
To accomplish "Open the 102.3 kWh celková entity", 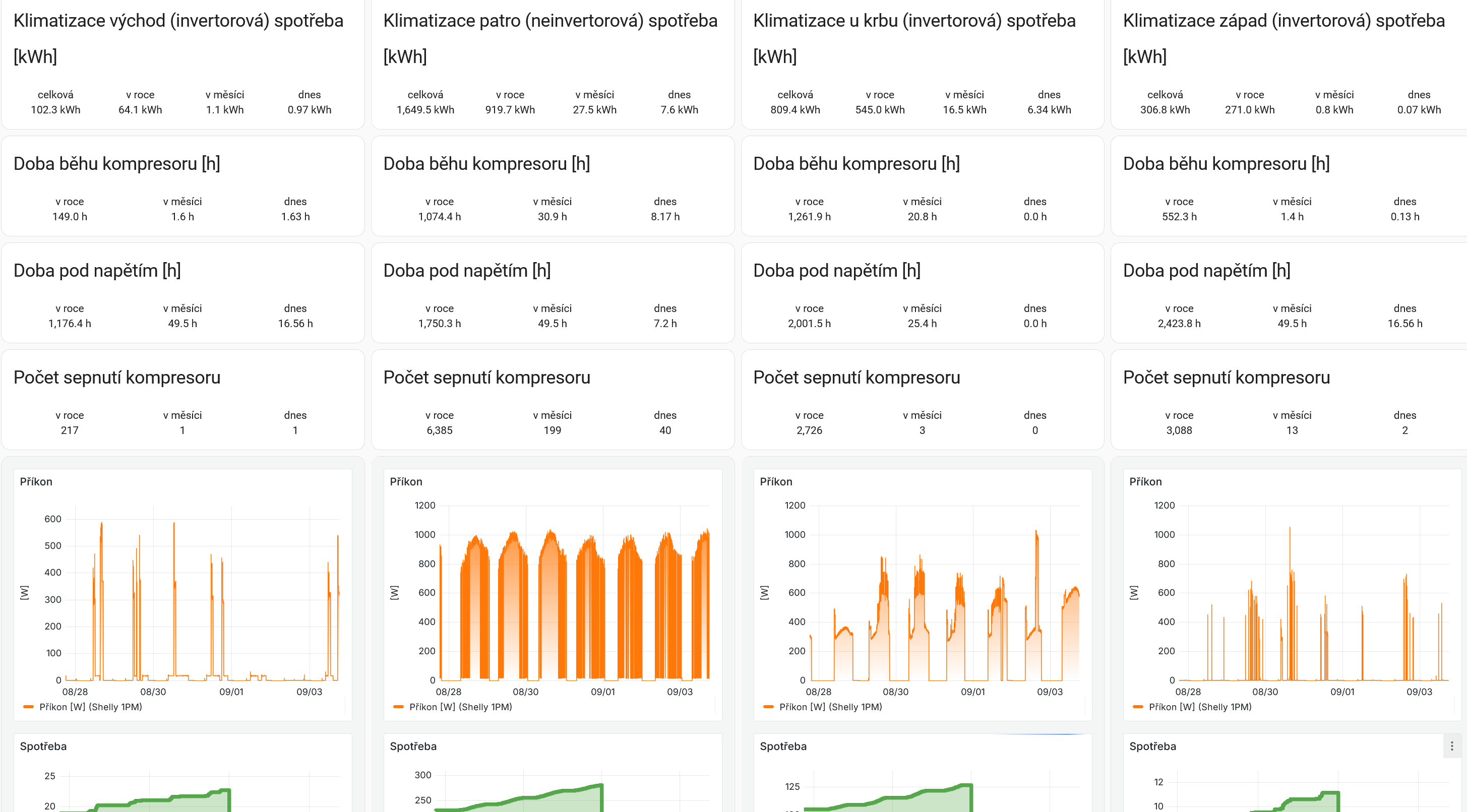I will point(55,109).
